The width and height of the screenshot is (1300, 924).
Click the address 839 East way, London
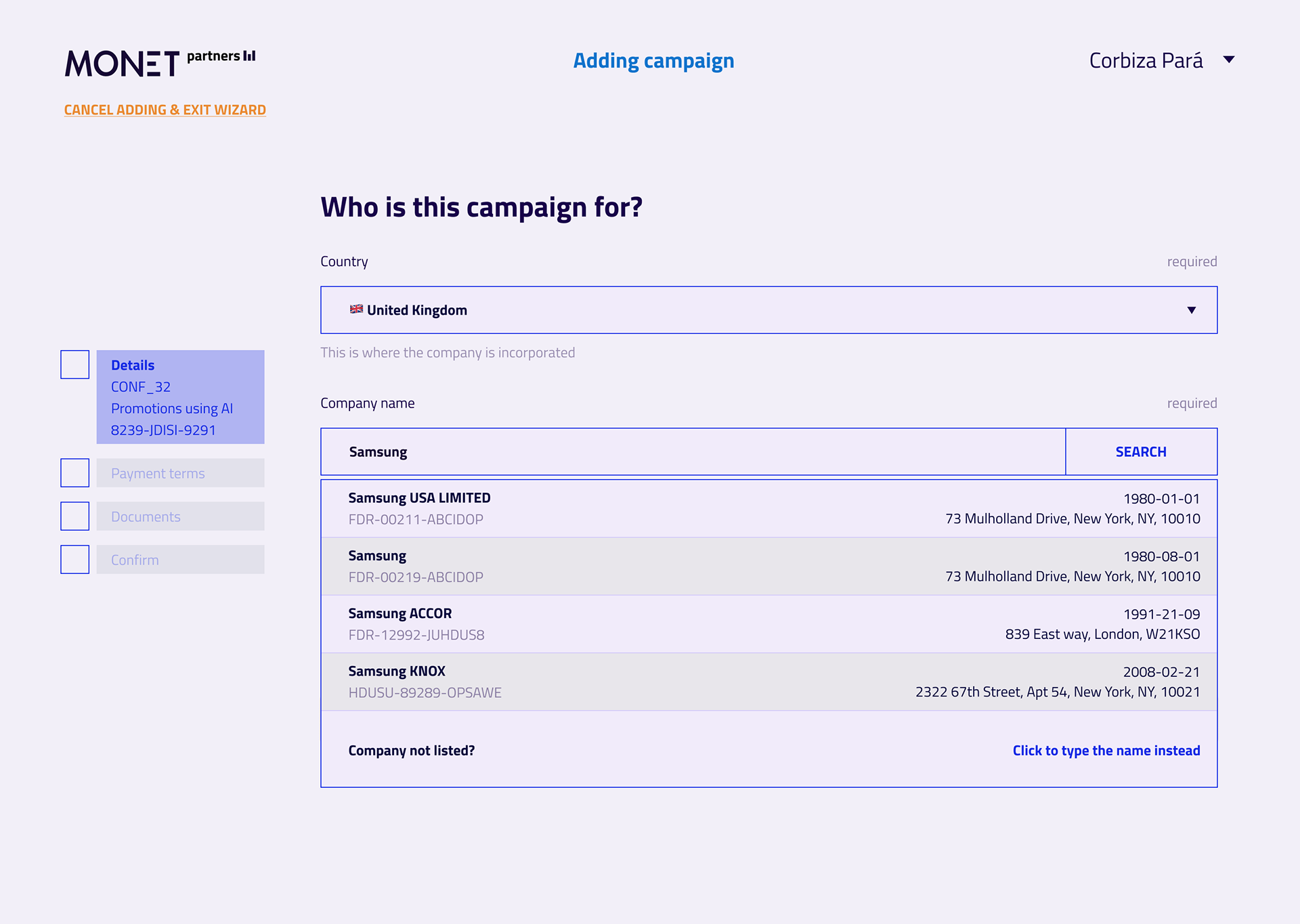point(1102,634)
